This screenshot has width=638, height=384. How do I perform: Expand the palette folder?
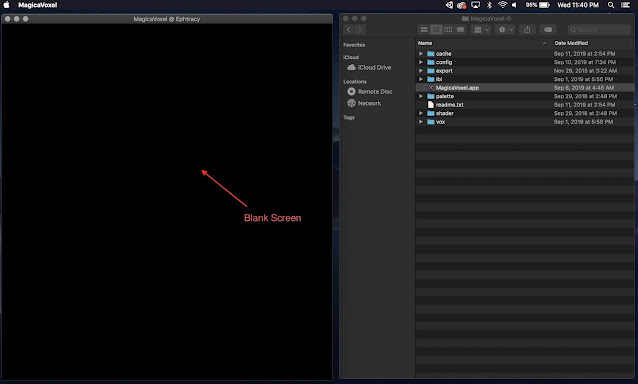click(x=421, y=96)
